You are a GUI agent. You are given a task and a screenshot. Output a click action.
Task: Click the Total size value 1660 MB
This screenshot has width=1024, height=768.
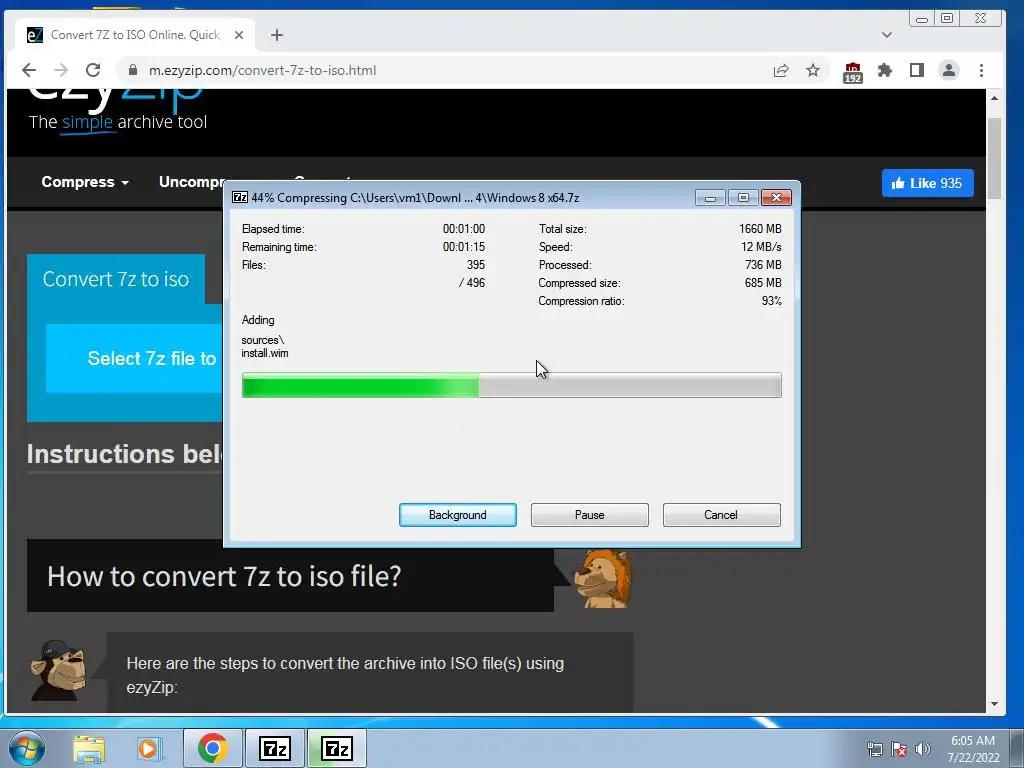click(x=760, y=229)
